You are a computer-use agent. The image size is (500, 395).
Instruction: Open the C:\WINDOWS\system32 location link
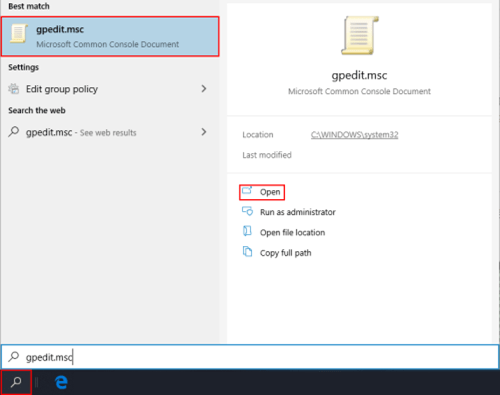click(x=354, y=135)
